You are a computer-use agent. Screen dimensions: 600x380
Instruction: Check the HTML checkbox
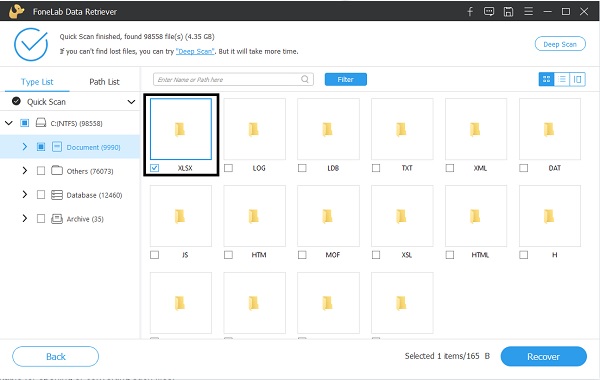tap(450, 255)
